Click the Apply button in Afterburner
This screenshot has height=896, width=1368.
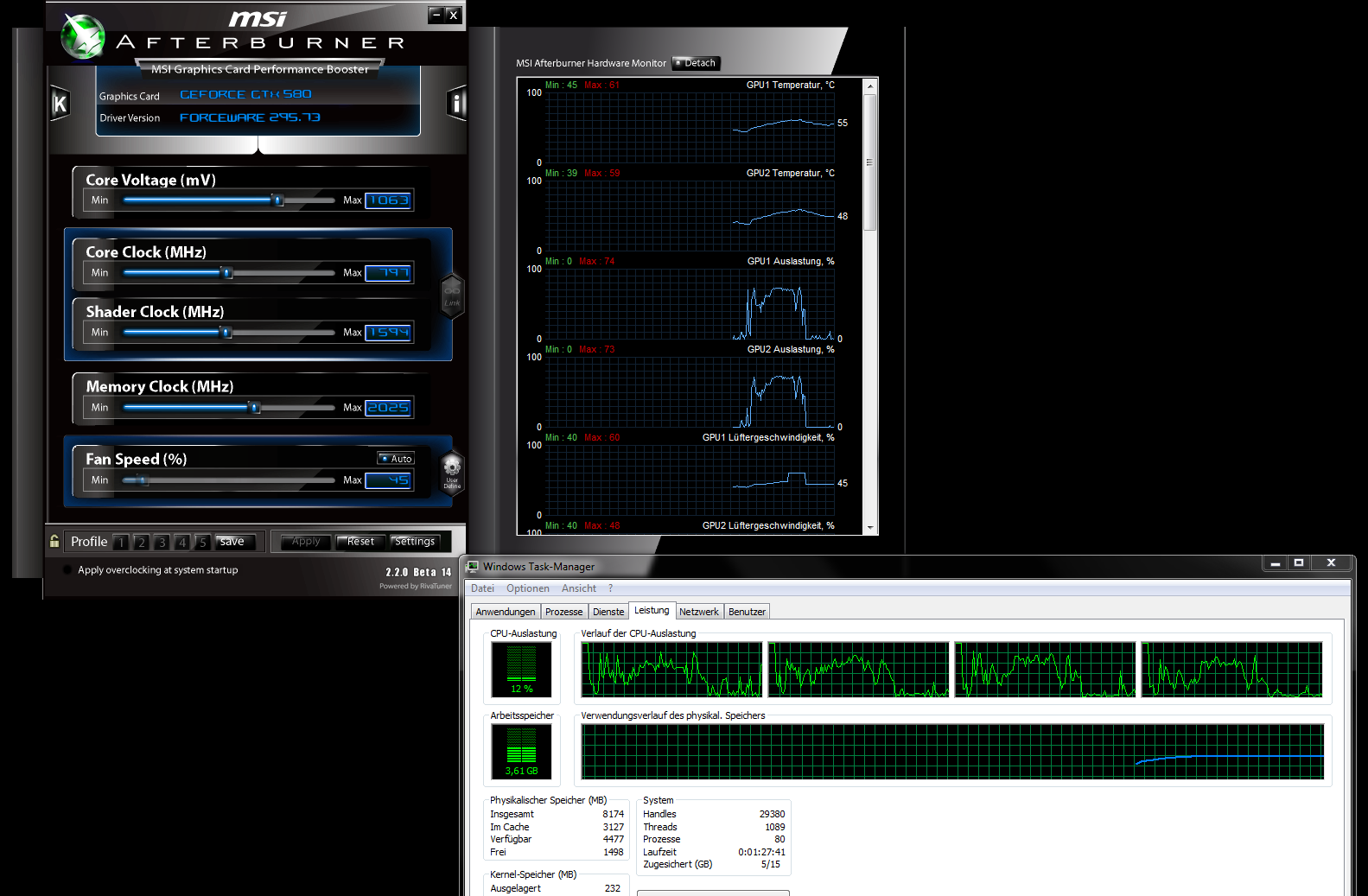[x=306, y=542]
